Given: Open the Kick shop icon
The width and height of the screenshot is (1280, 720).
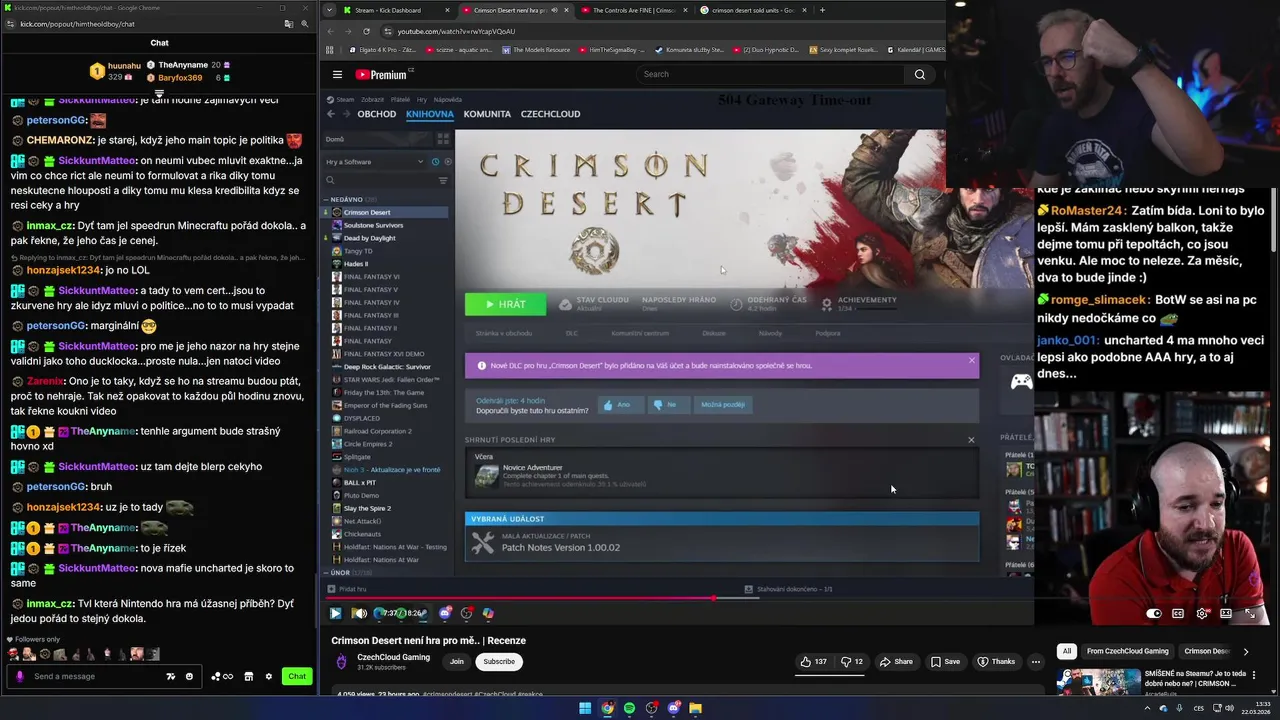Looking at the screenshot, I should (249, 676).
